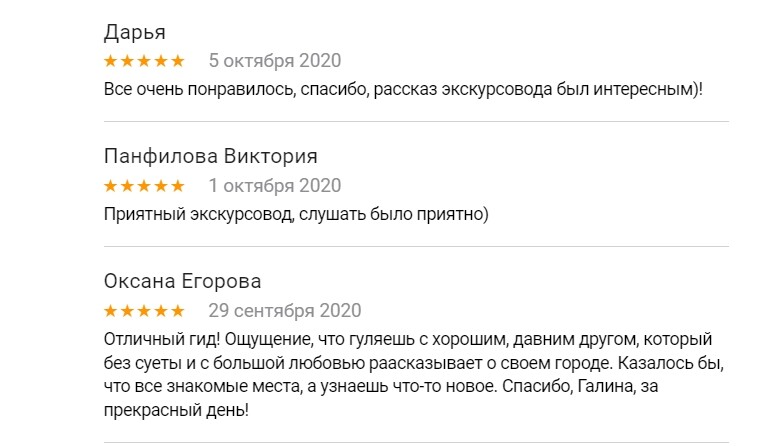Click the first star under Оксана Егорова
Viewport: 782px width, 446px height.
(x=111, y=311)
